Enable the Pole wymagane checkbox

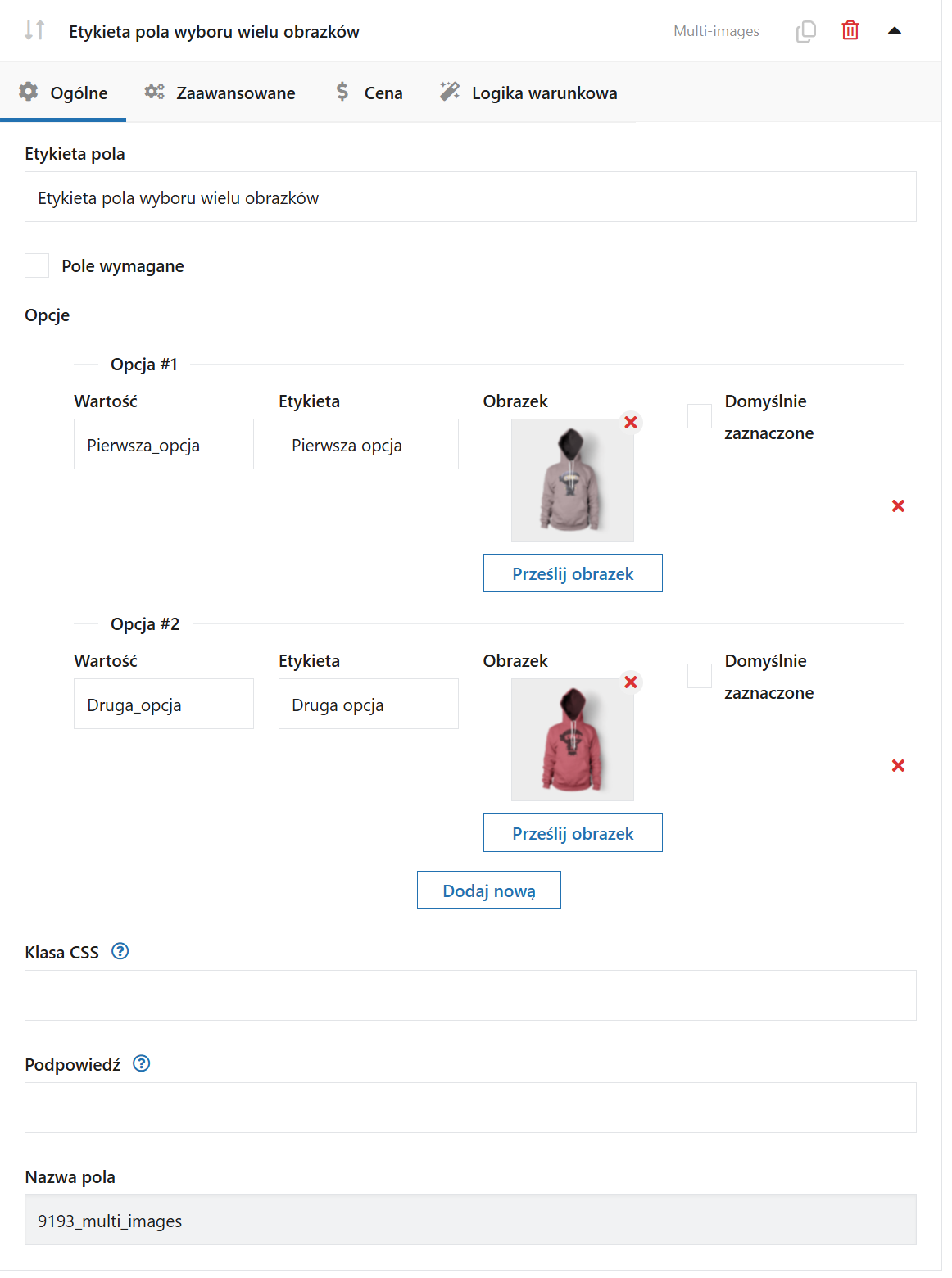(37, 265)
